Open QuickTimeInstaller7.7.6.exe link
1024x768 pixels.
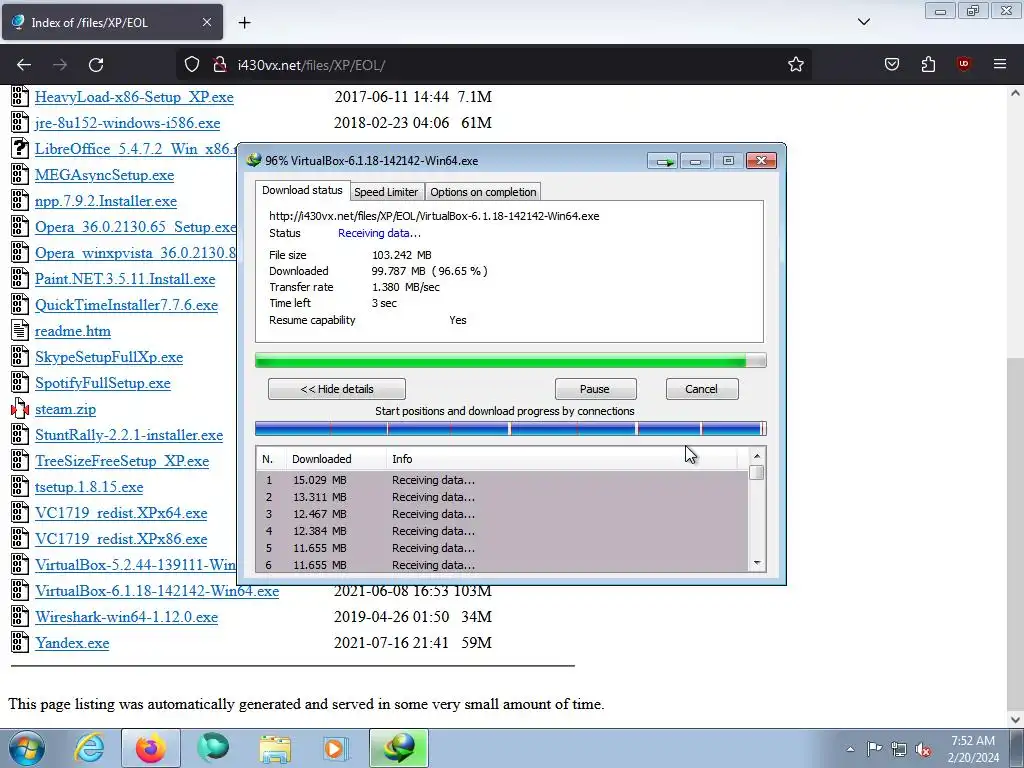click(126, 306)
